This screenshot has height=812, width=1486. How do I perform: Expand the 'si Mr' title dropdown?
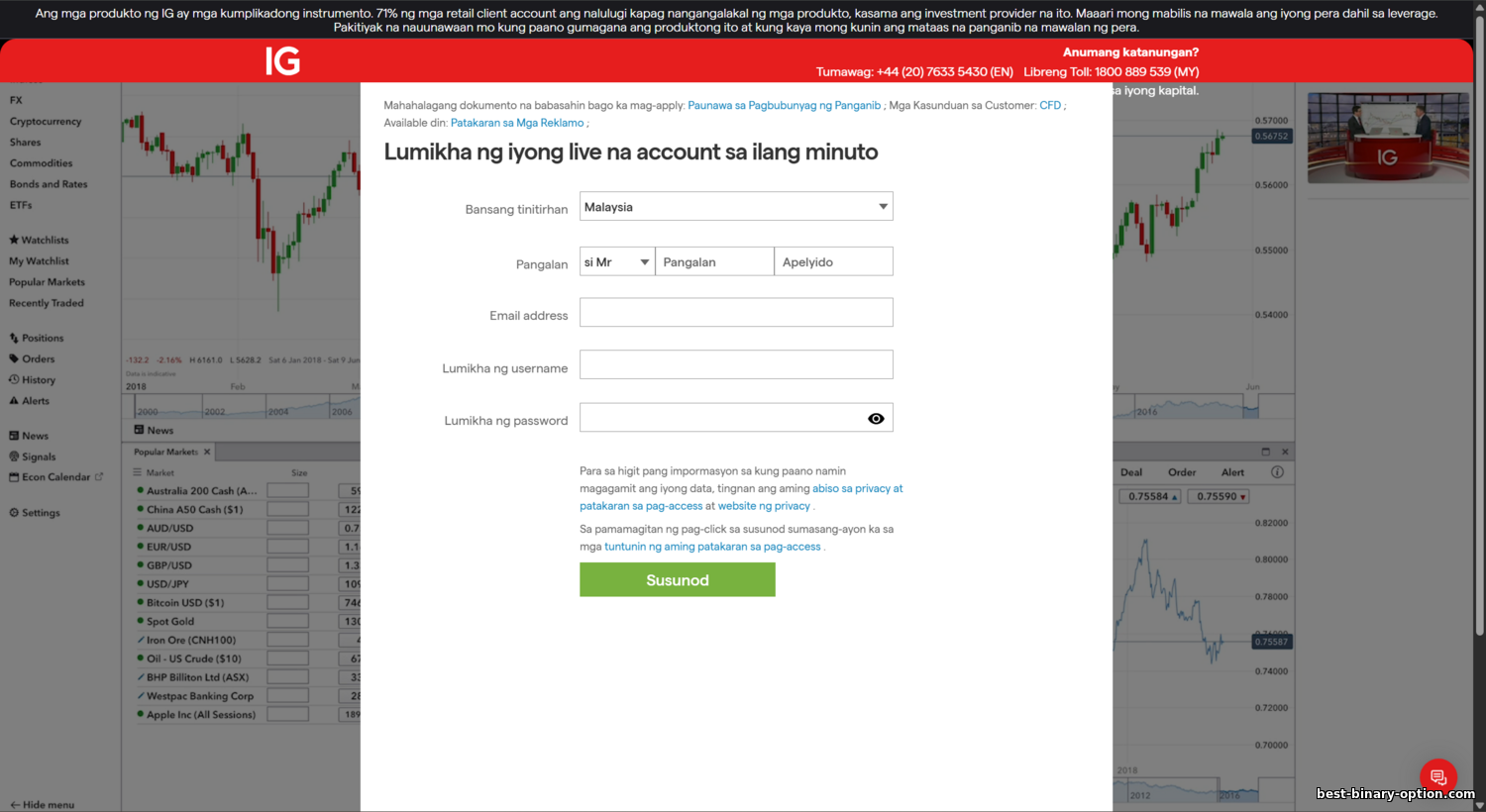tap(616, 262)
